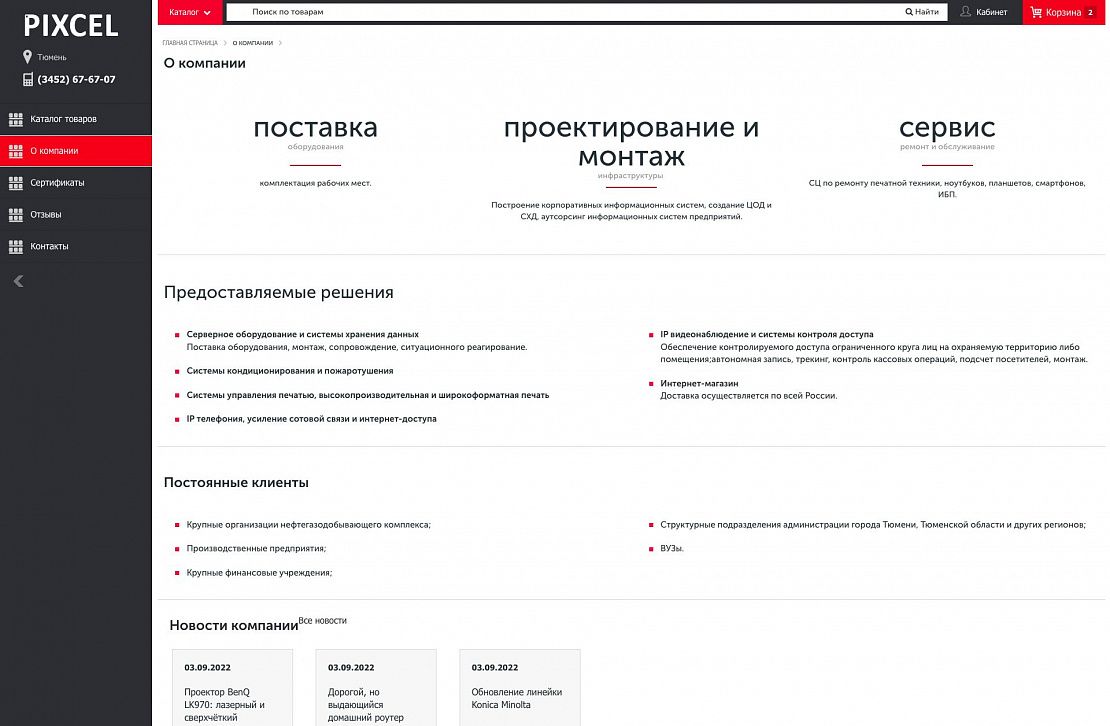Open the О компании sidebar menu item
Image resolution: width=1110 pixels, height=726 pixels.
(x=54, y=151)
